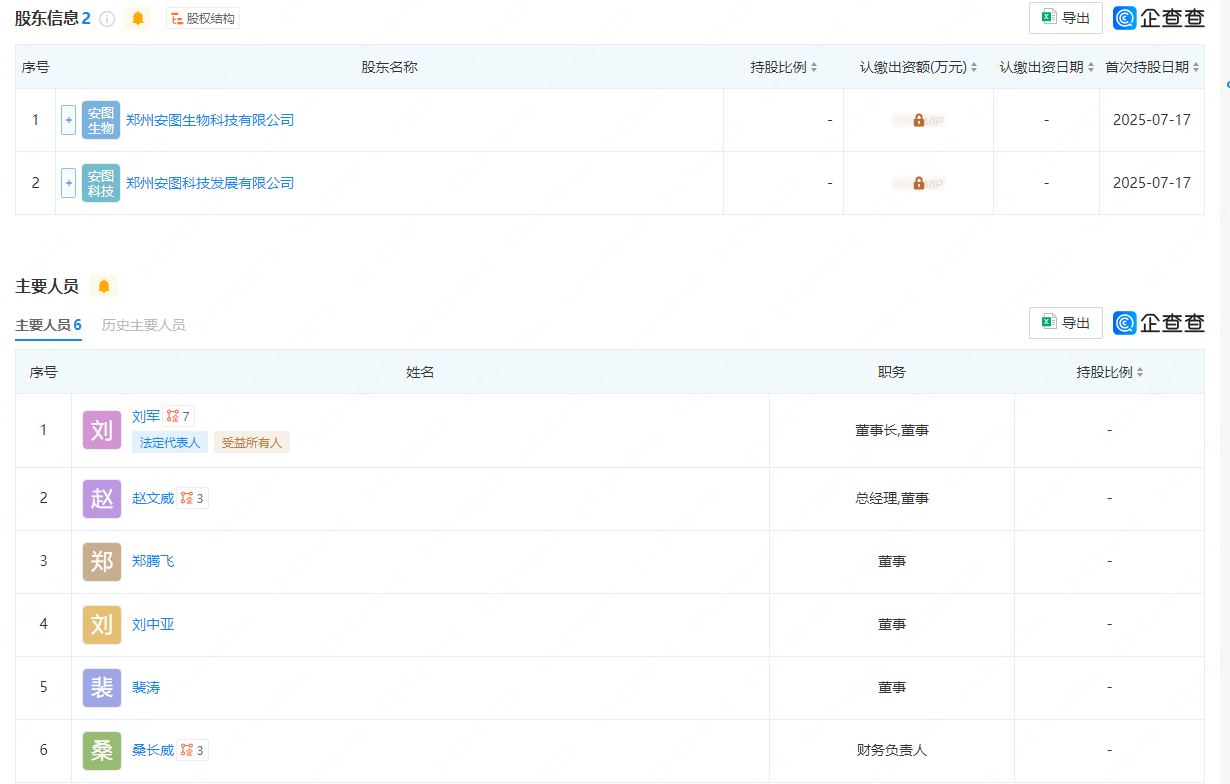Open 郑州安图生物科技有限公司 company link
This screenshot has width=1230, height=784.
pyautogui.click(x=210, y=120)
